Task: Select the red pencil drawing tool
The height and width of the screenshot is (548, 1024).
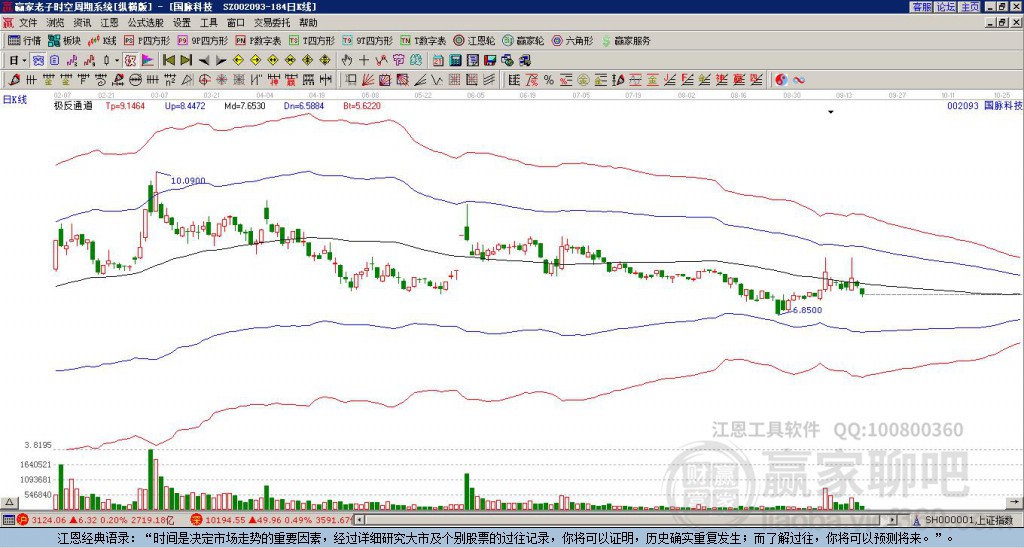Action: (x=14, y=80)
